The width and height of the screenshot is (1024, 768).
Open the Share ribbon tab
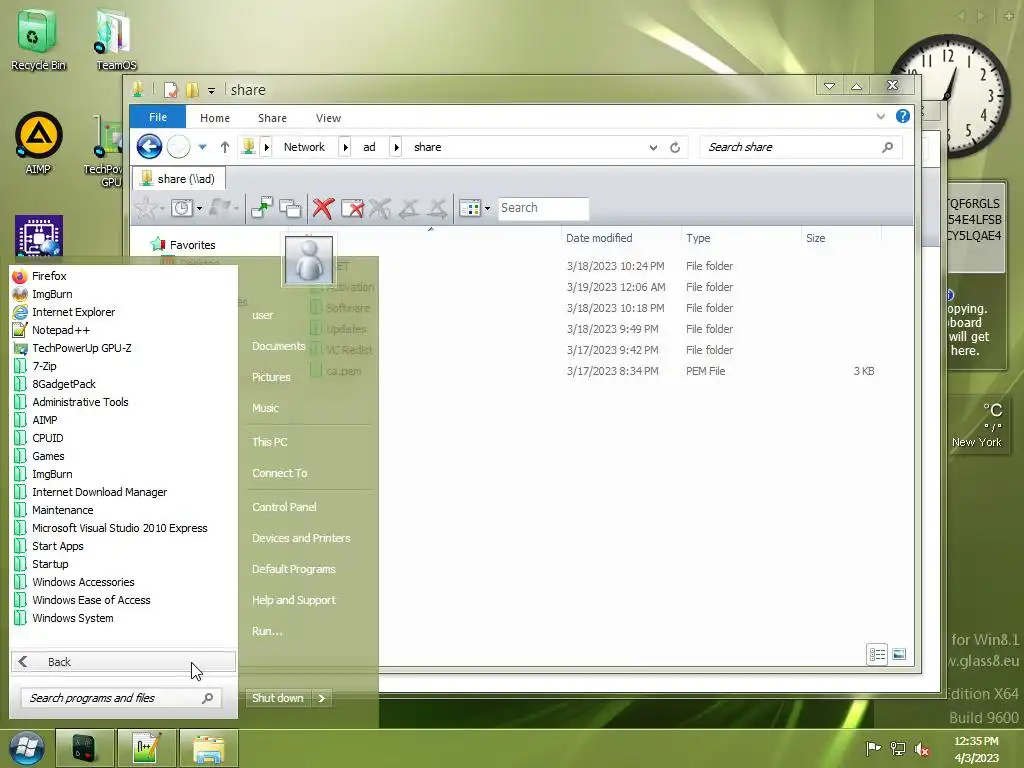(272, 118)
